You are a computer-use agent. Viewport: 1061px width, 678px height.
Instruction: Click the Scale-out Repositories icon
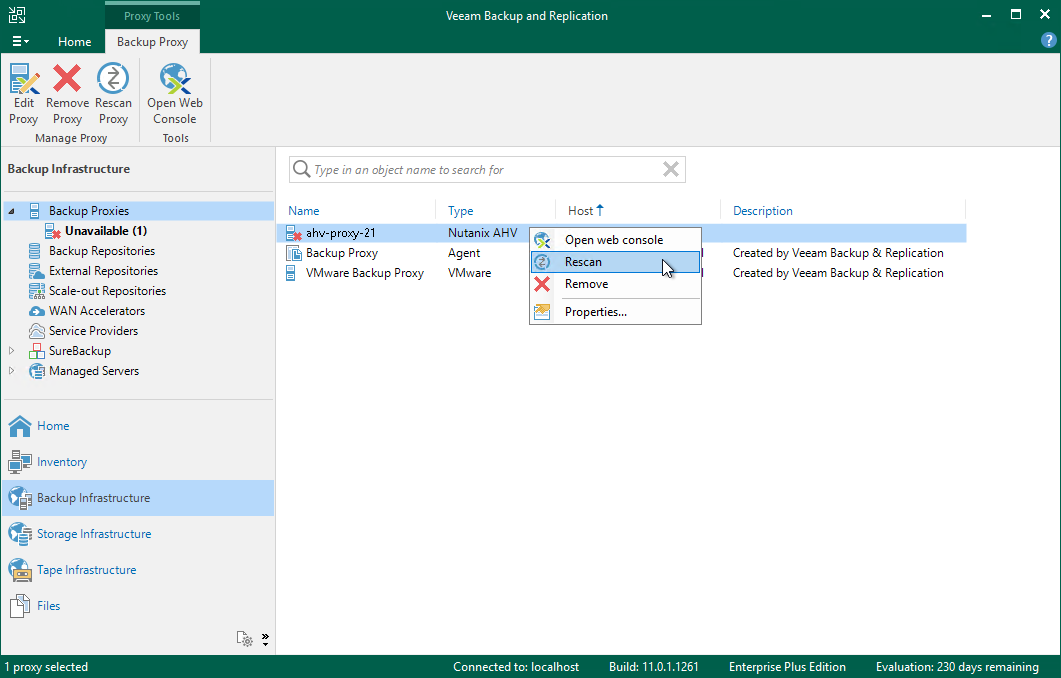[37, 291]
